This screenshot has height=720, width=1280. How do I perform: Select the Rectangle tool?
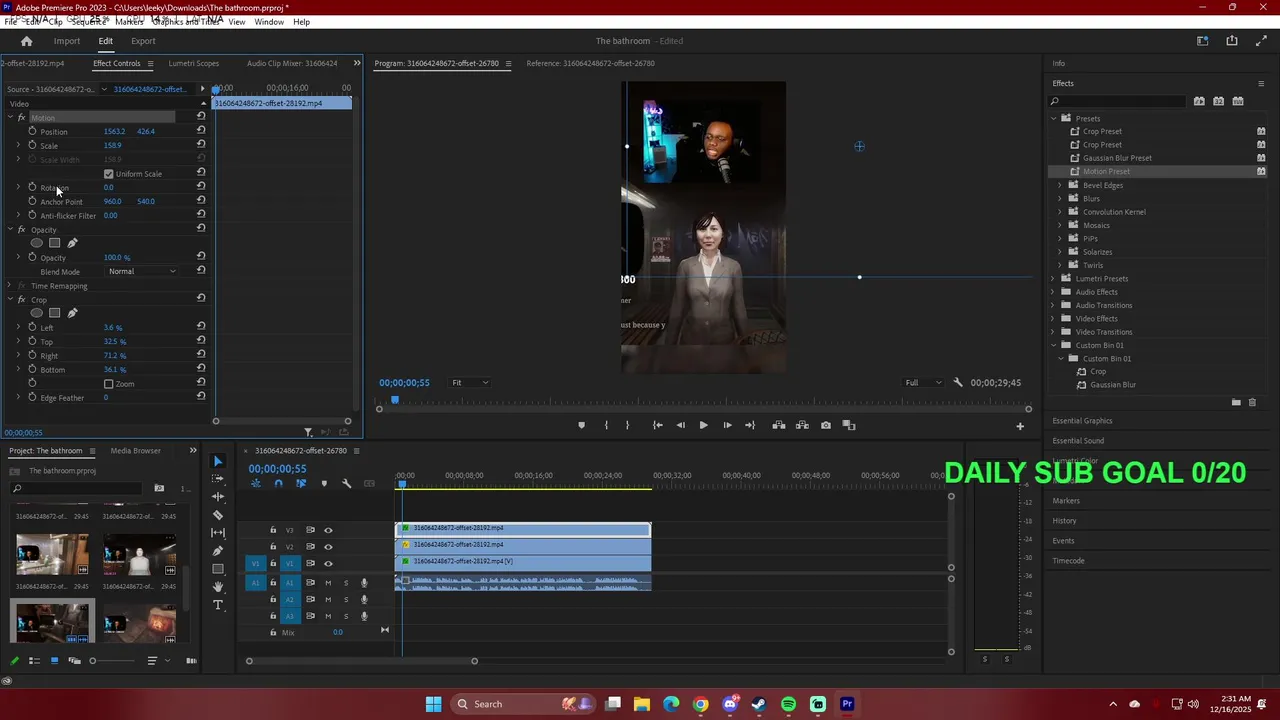click(218, 569)
